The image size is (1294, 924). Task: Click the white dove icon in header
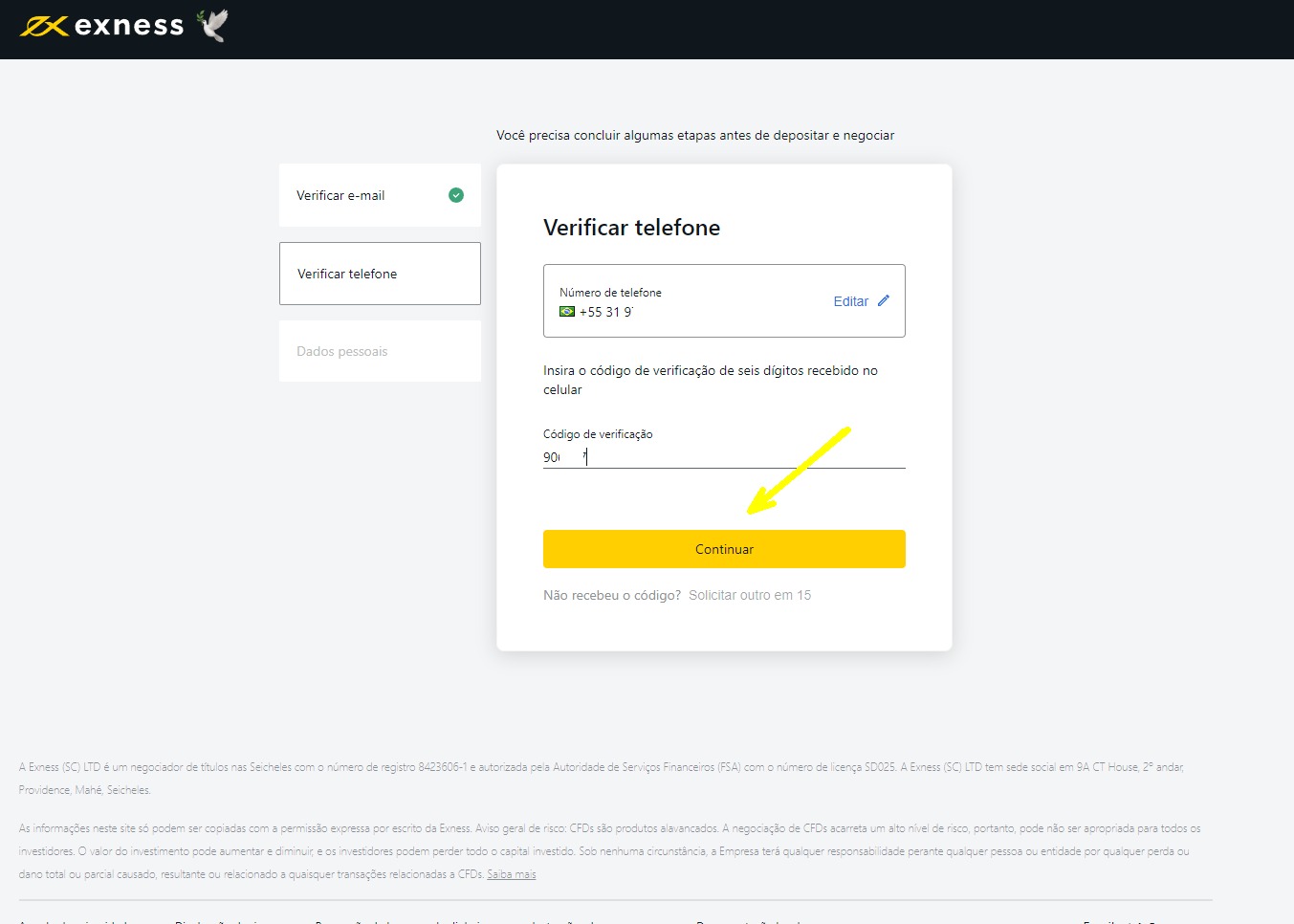213,25
